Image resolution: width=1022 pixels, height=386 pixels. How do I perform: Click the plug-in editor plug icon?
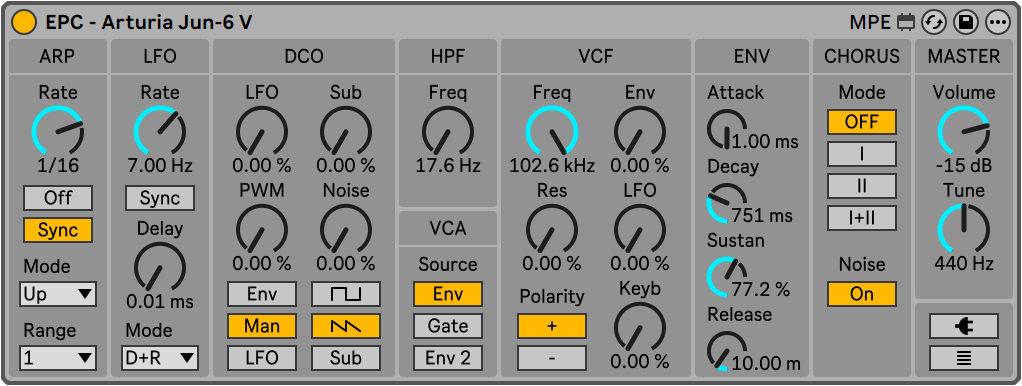tap(963, 326)
